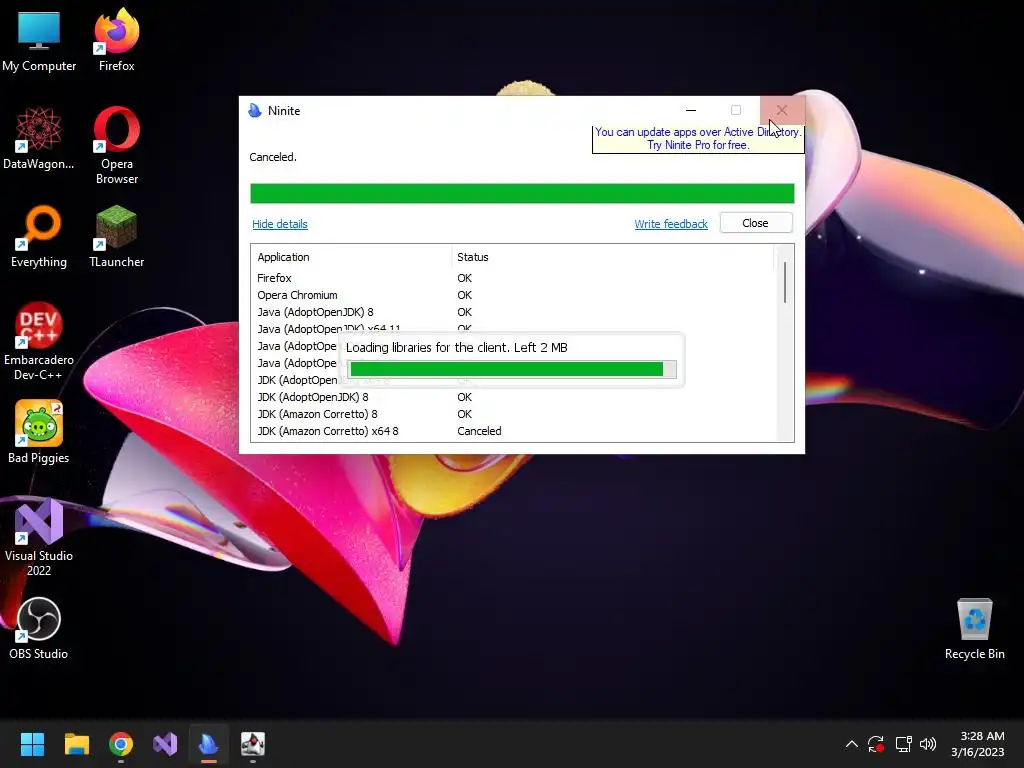Click the Ninite taskbar icon
Viewport: 1024px width, 768px height.
[209, 744]
